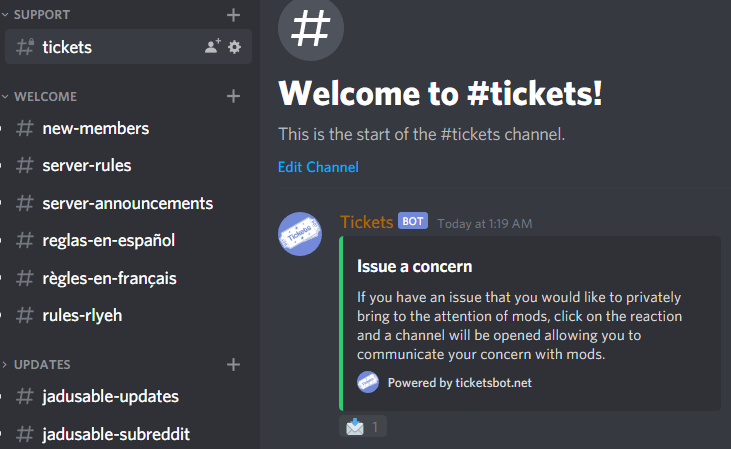Add a channel to the SUPPORT category
Screen dimensions: 731x449
[234, 15]
